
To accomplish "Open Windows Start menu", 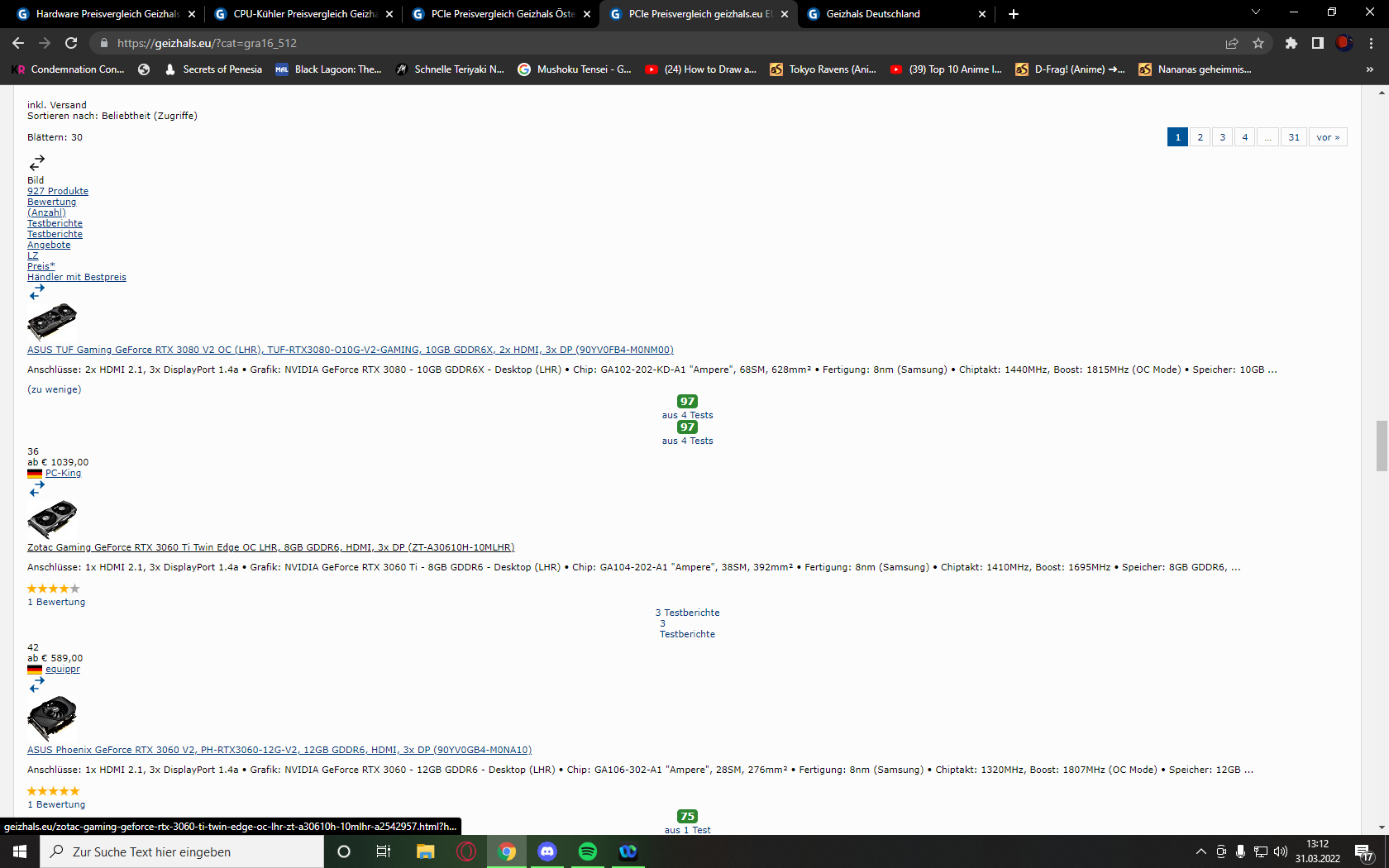I will point(20,851).
